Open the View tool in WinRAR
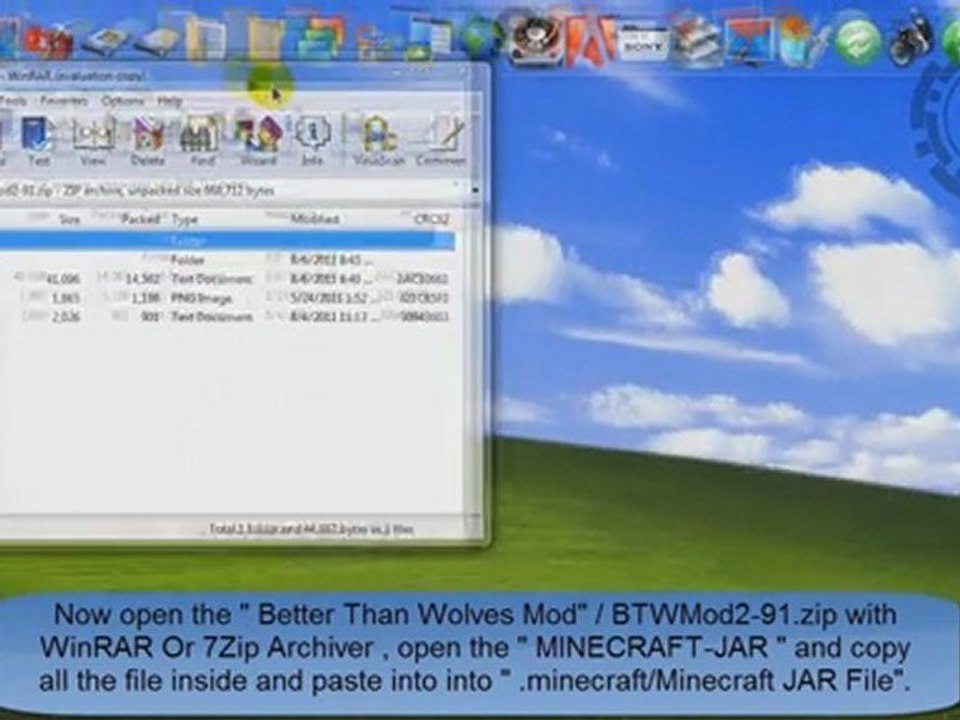Image resolution: width=960 pixels, height=720 pixels. [93, 141]
